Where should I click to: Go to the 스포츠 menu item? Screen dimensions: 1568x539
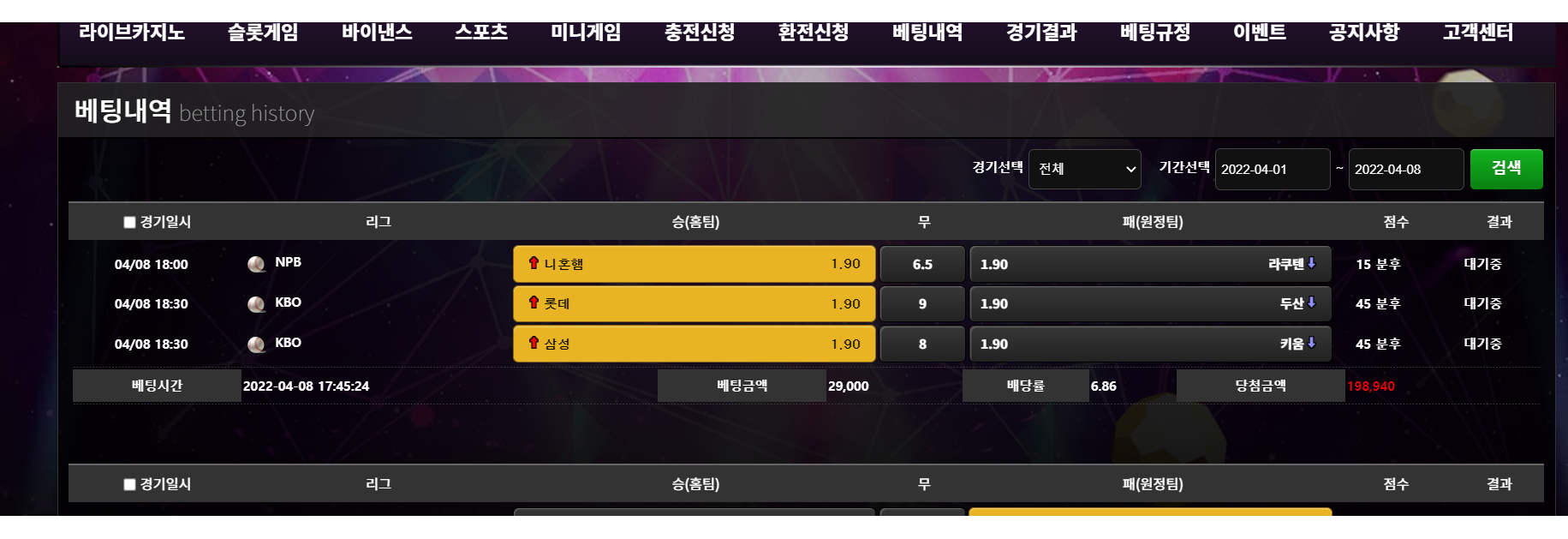point(481,33)
